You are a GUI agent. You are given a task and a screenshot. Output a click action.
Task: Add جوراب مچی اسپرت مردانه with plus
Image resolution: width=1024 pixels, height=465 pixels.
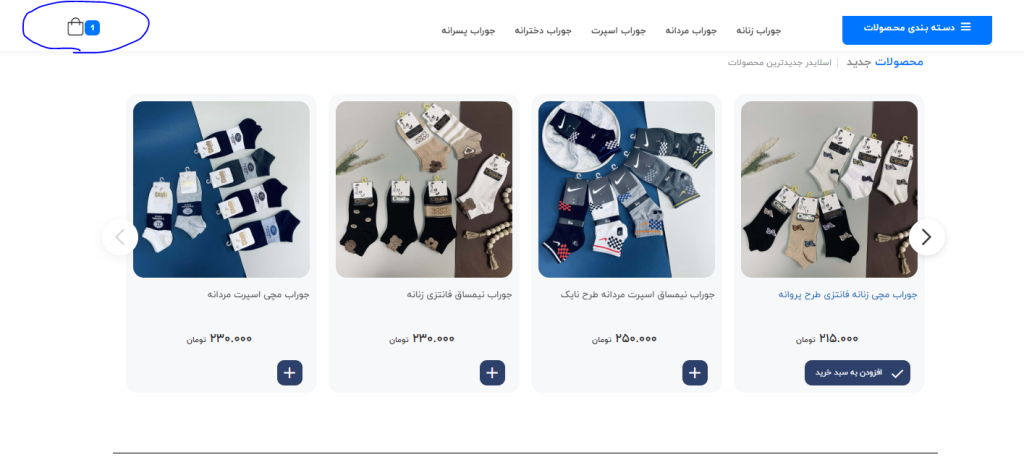(289, 373)
